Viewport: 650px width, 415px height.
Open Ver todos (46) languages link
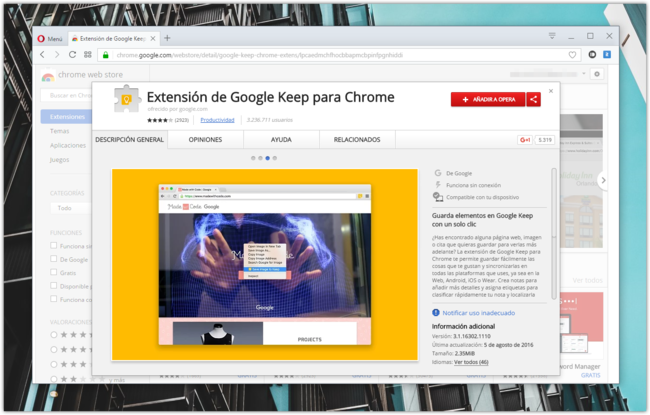click(471, 362)
